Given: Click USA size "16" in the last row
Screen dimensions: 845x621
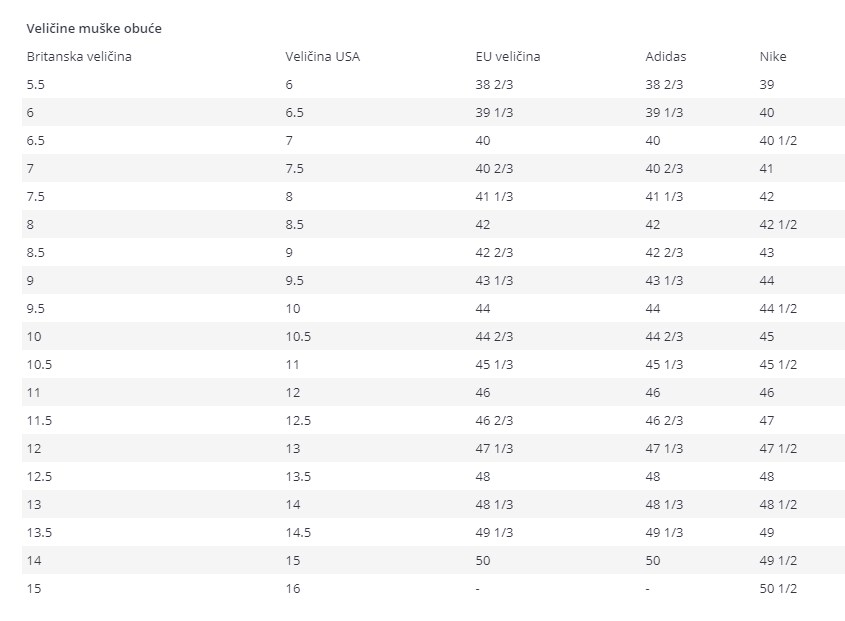Looking at the screenshot, I should (x=293, y=588).
